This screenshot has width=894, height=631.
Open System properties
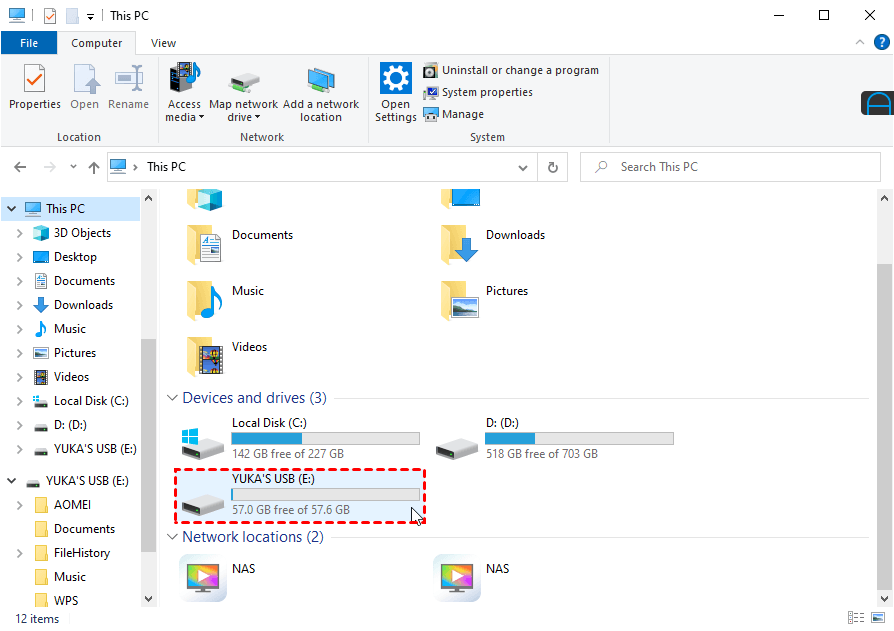(x=478, y=92)
